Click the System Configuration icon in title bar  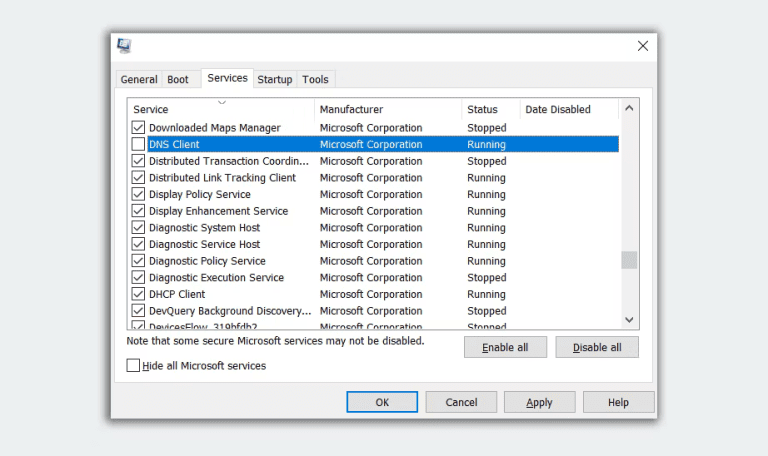124,46
